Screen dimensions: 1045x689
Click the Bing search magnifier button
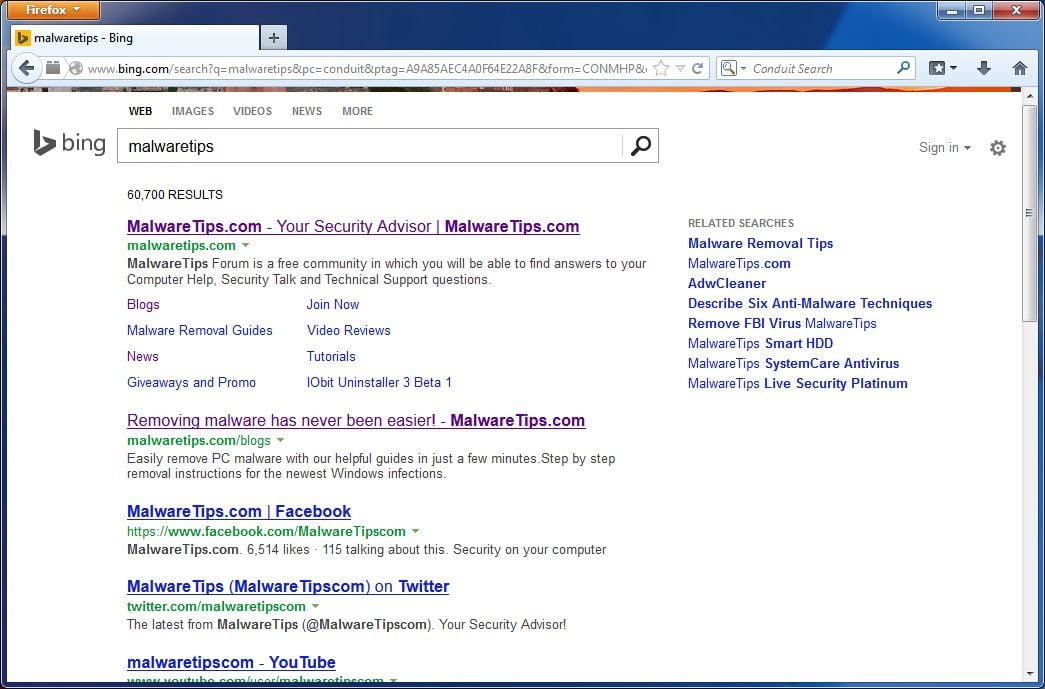pos(640,145)
